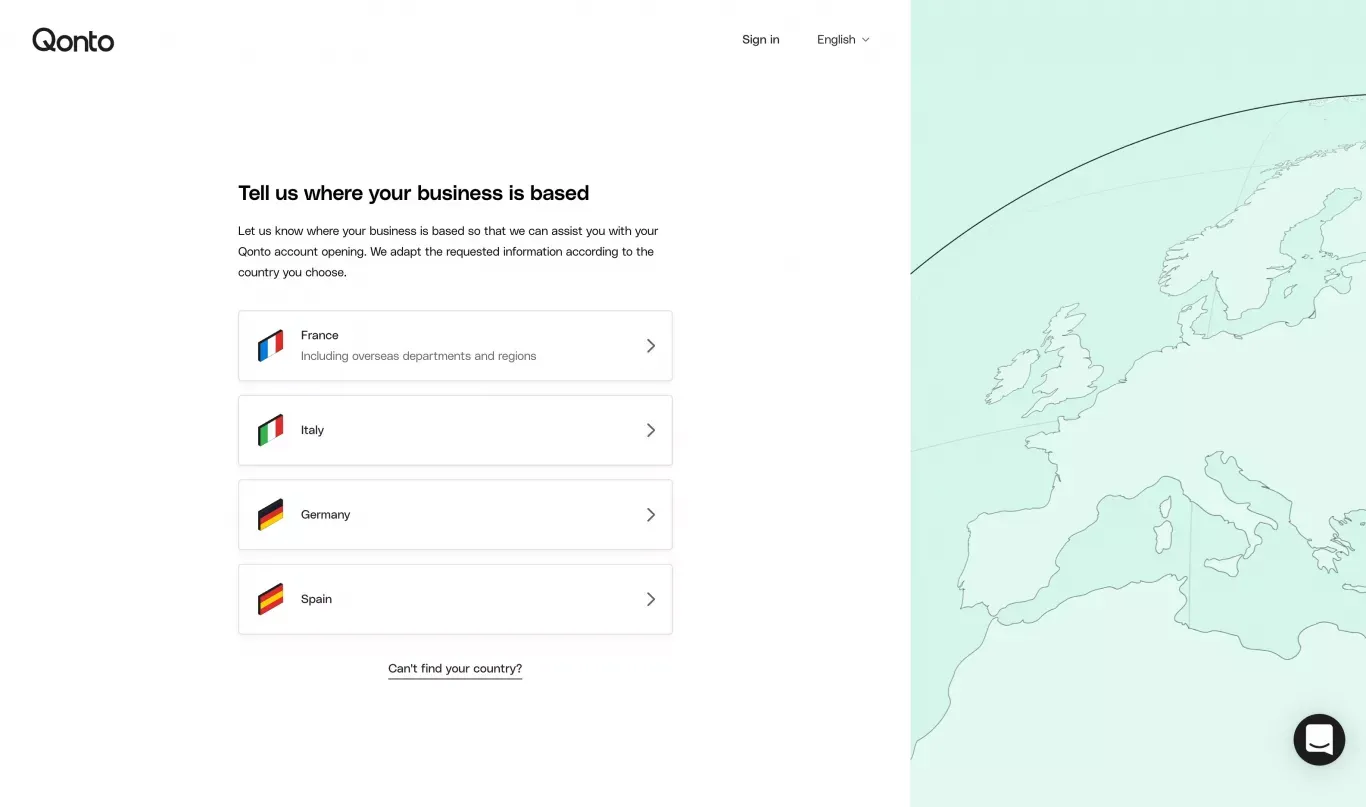The width and height of the screenshot is (1366, 807).
Task: Click the Spain flag icon
Action: pyautogui.click(x=270, y=599)
